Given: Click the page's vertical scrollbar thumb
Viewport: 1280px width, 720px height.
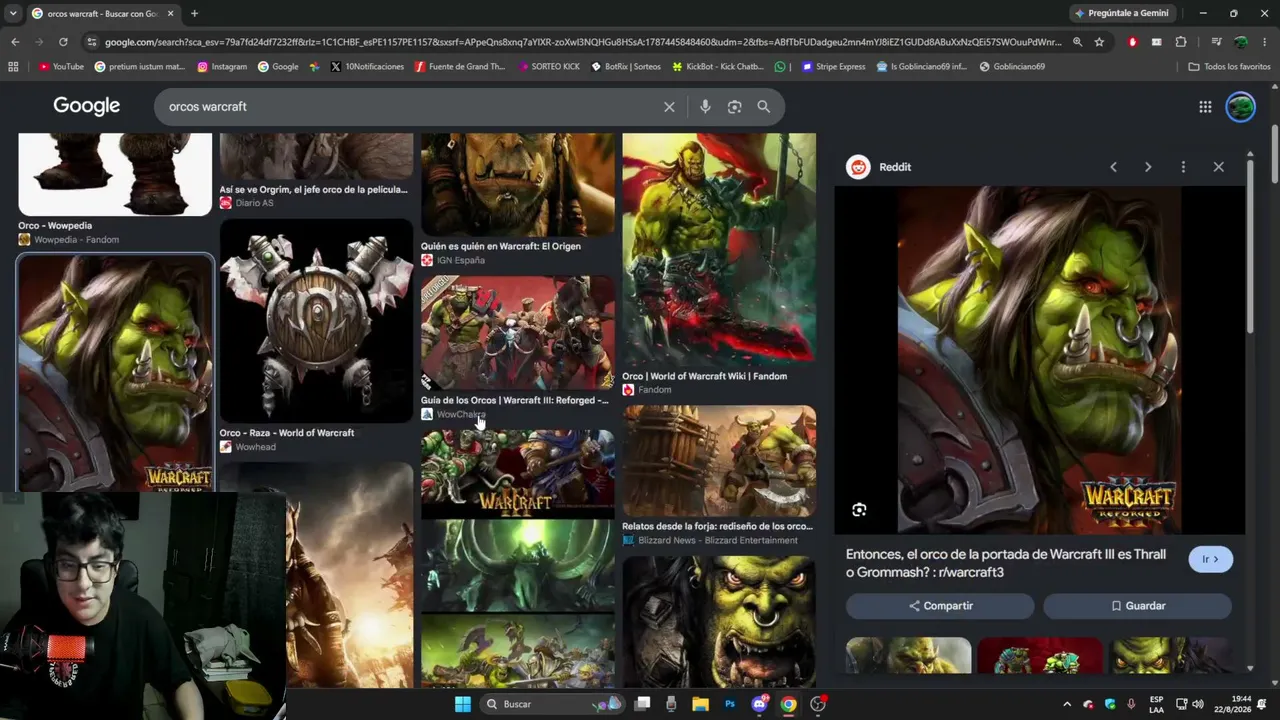Looking at the screenshot, I should (1273, 156).
